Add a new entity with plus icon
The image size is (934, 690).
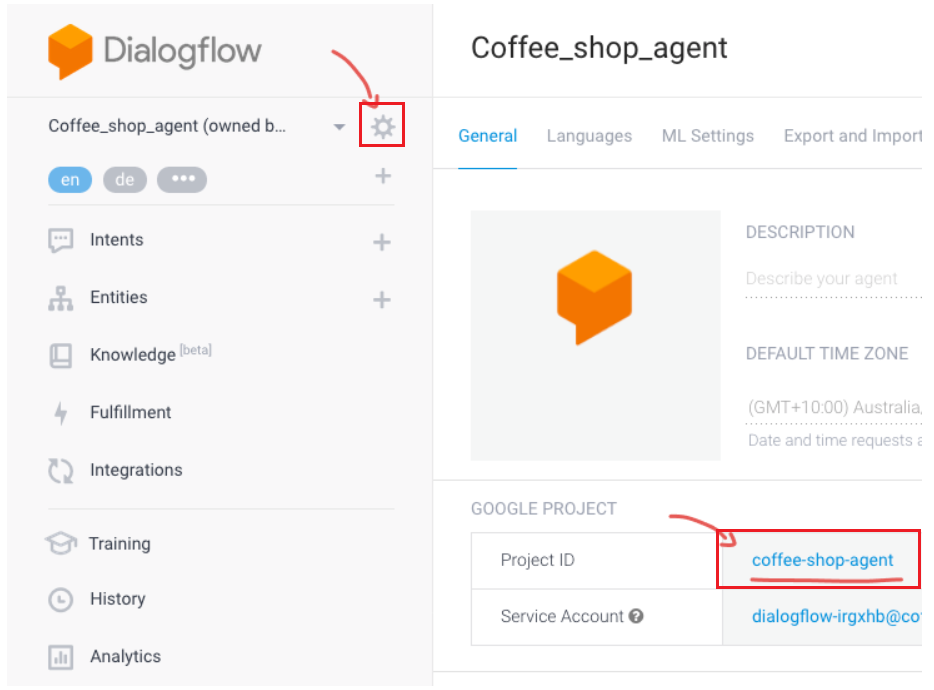tap(382, 299)
